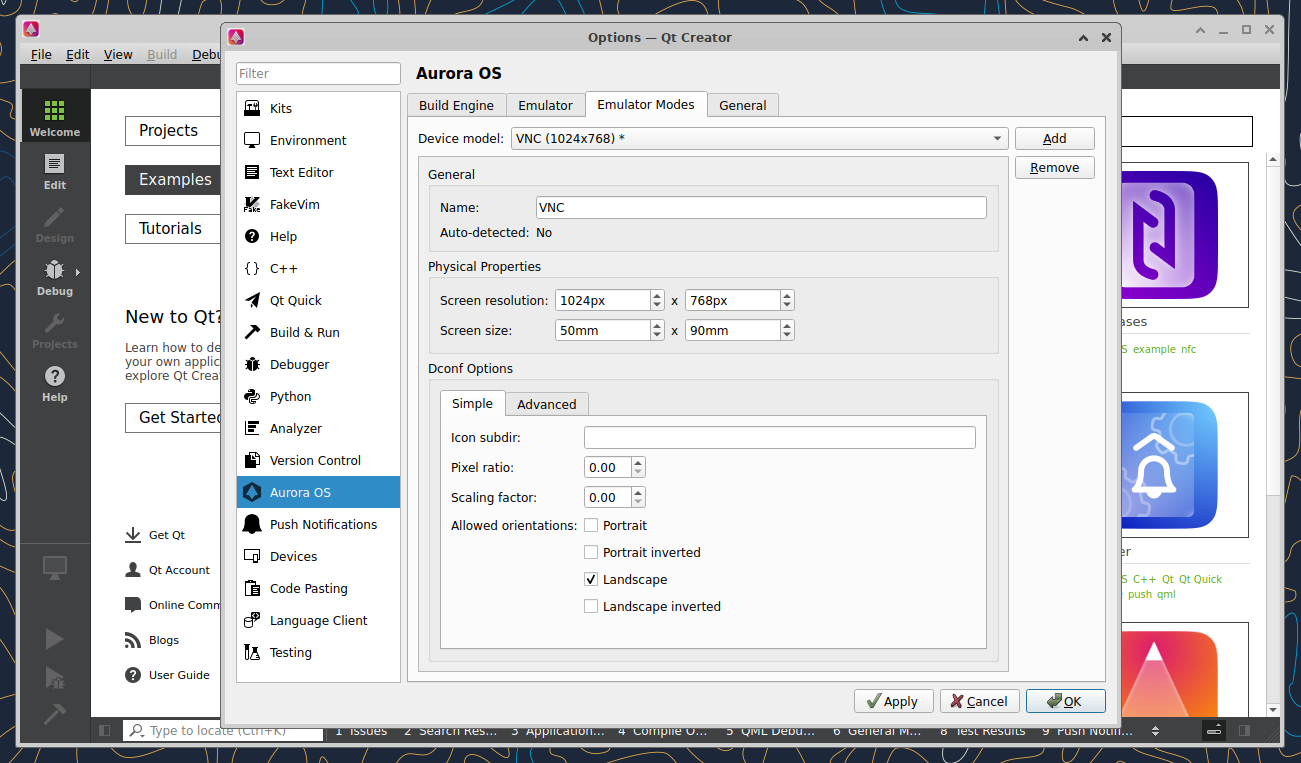Cancel the Options dialog
The width and height of the screenshot is (1301, 763).
click(980, 701)
